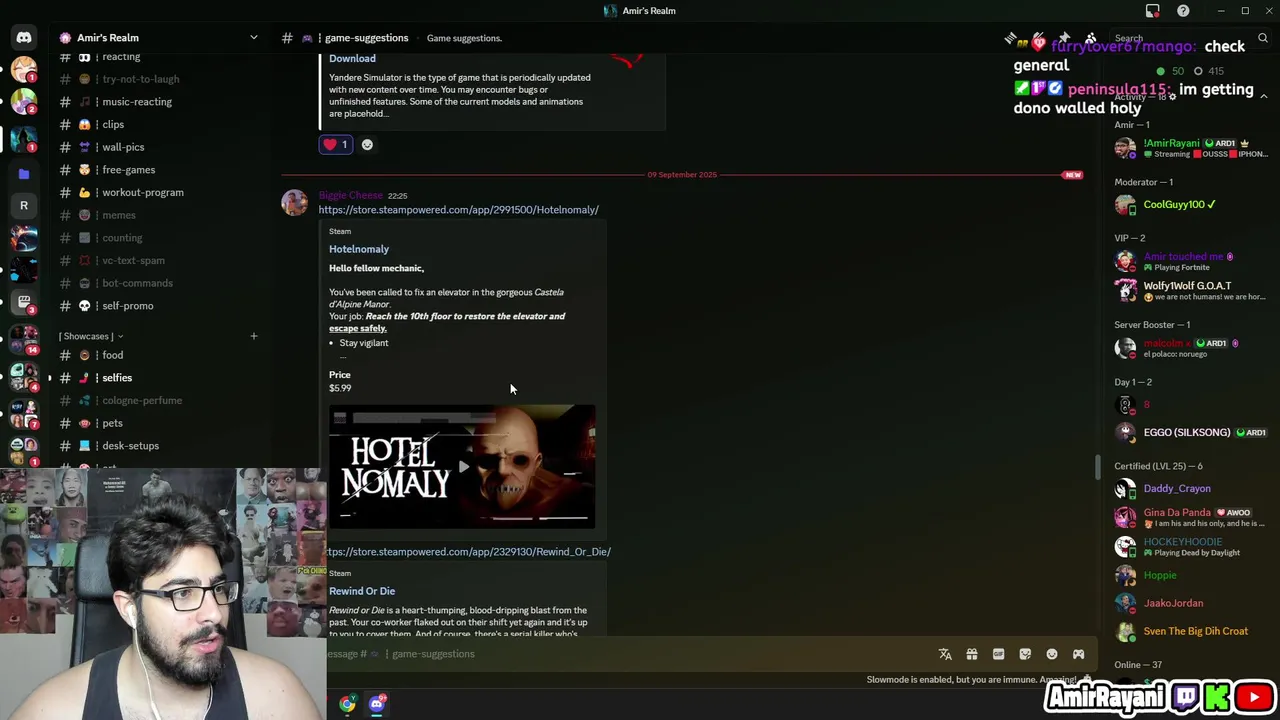Click the heart reaction with count 1
This screenshot has width=1280, height=720.
pyautogui.click(x=335, y=145)
